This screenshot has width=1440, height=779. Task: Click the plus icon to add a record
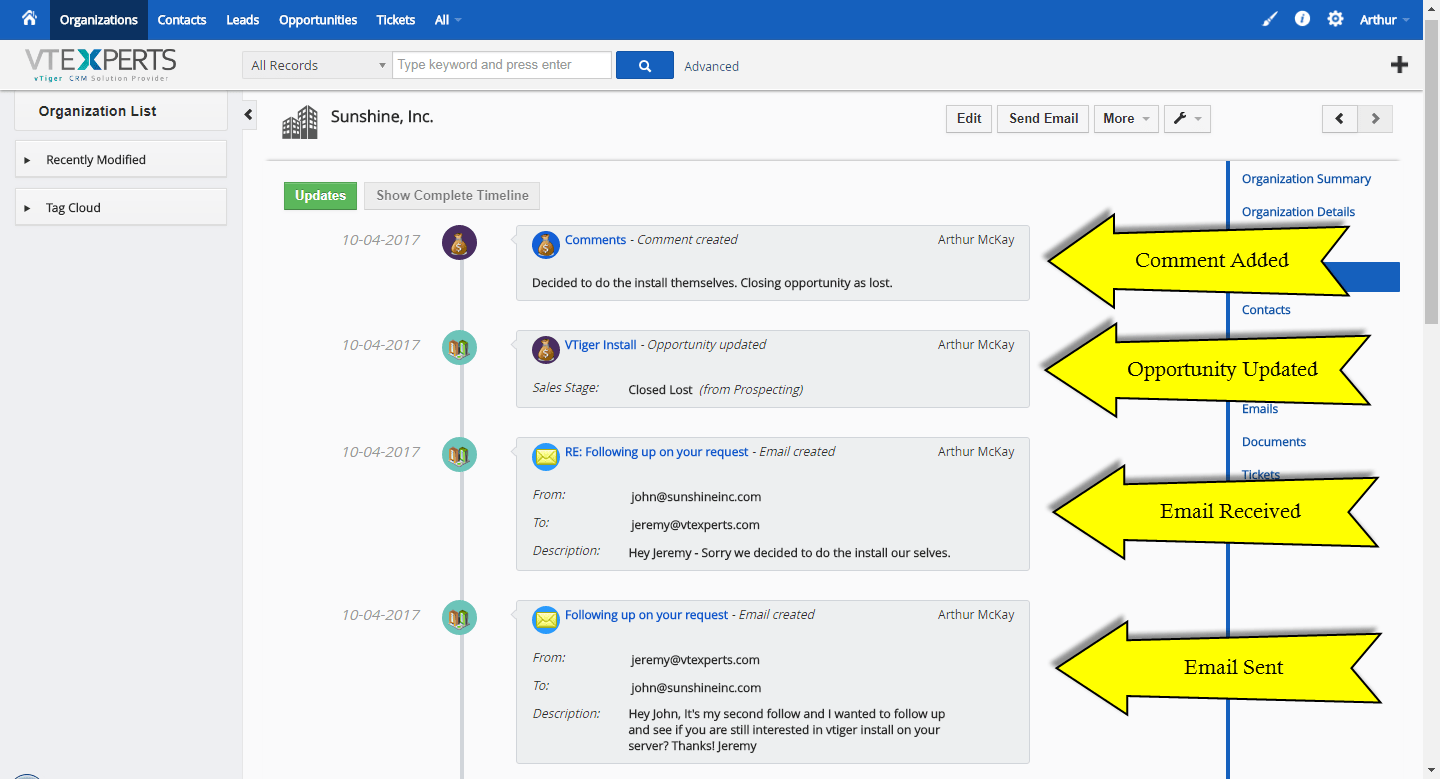click(x=1399, y=63)
